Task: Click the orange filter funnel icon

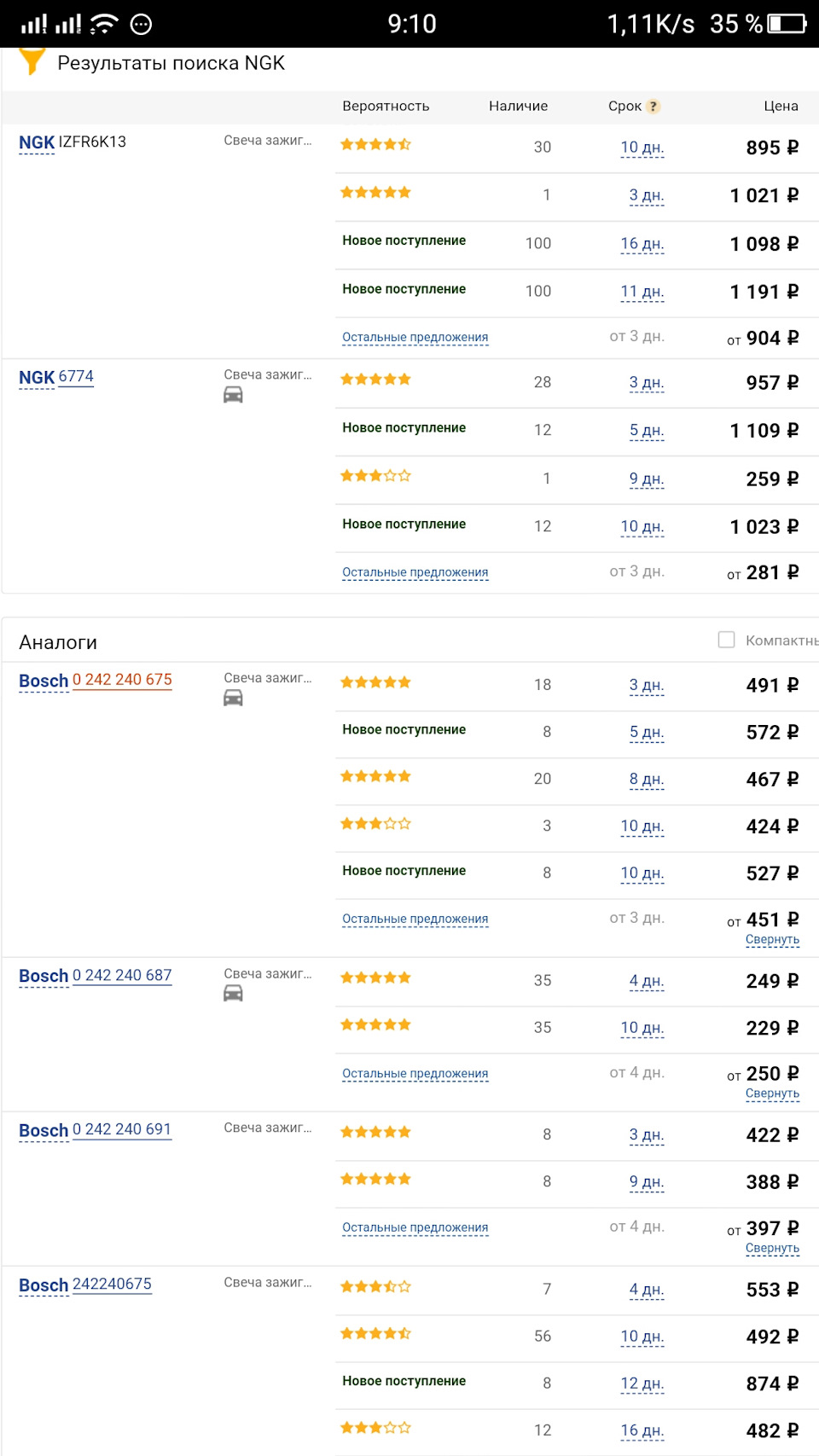Action: click(32, 61)
